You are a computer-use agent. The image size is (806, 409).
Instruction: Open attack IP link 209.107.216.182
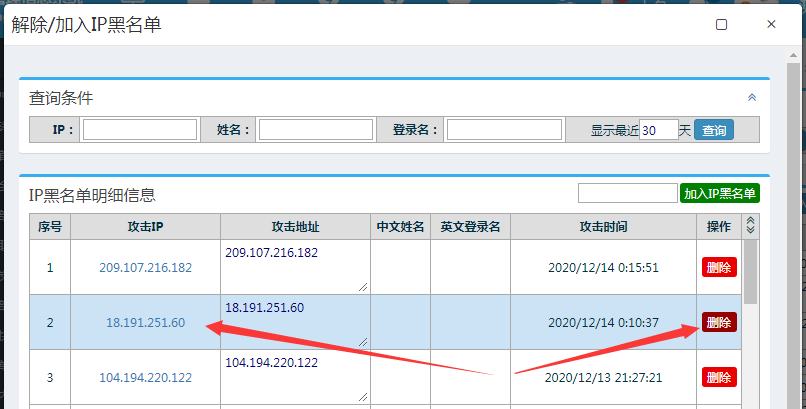[x=146, y=267]
